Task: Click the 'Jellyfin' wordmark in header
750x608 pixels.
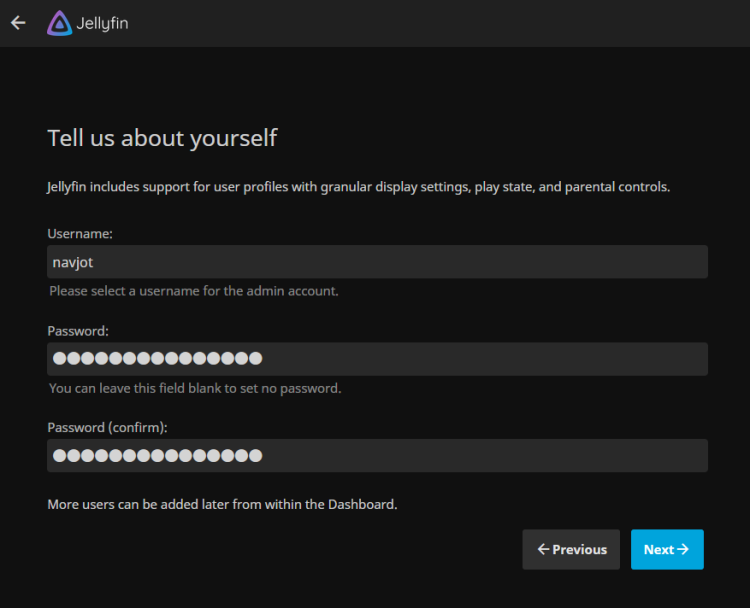Action: point(102,23)
